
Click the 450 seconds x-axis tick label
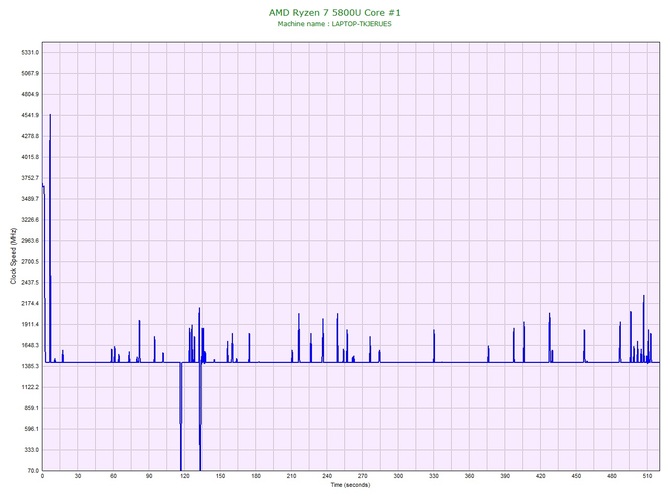(576, 476)
